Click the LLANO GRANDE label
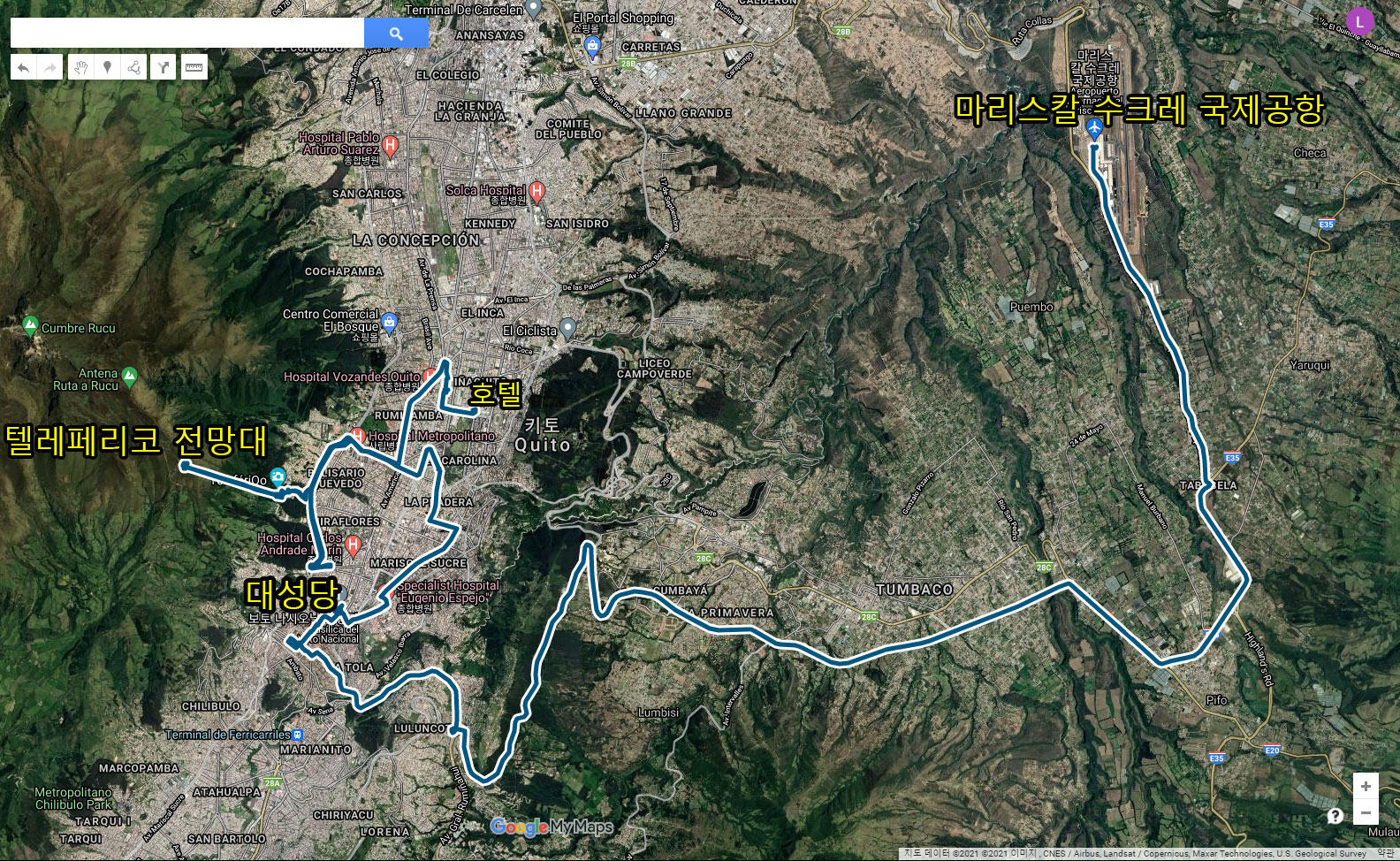The height and width of the screenshot is (861, 1400). [x=683, y=113]
